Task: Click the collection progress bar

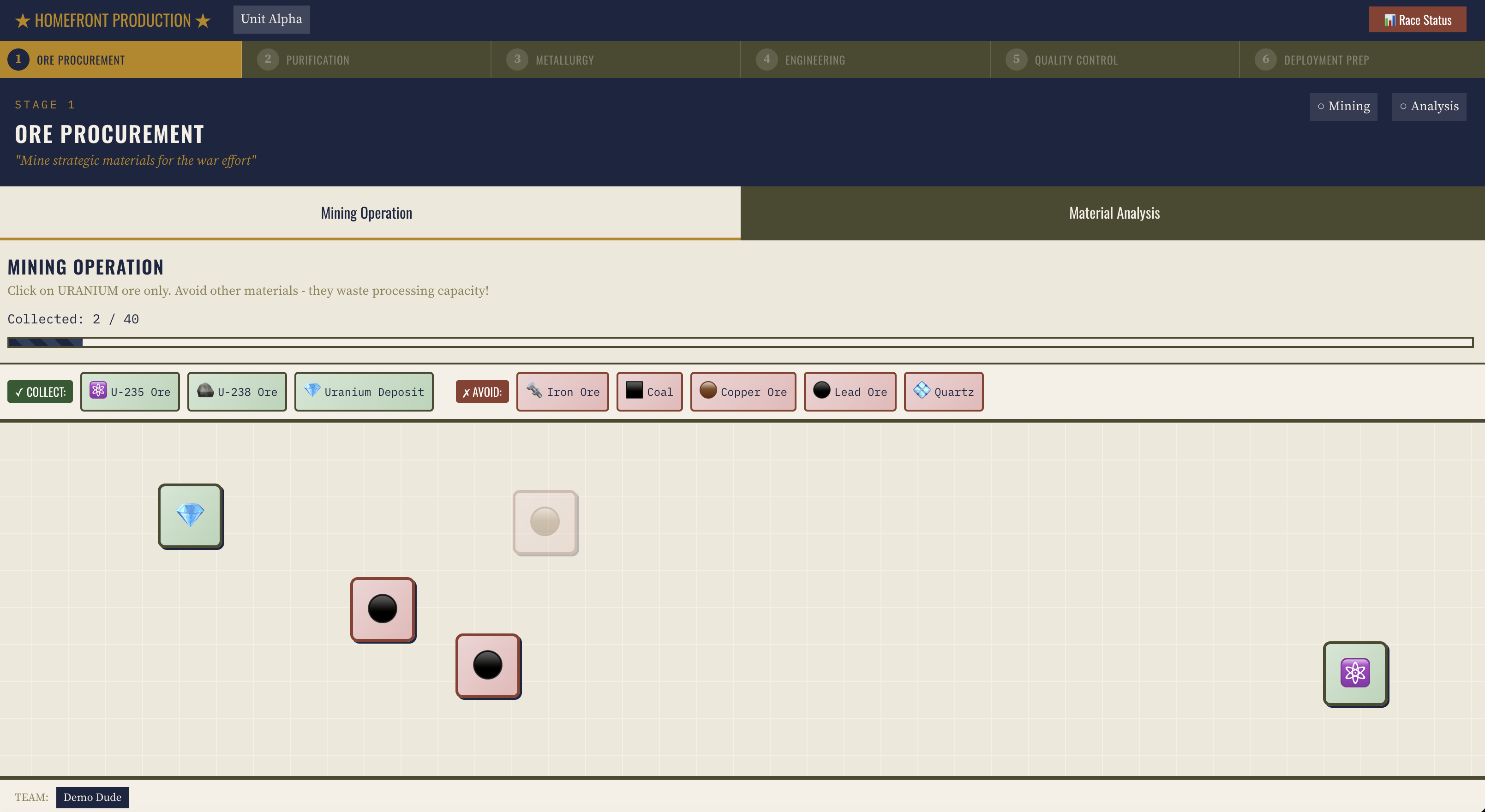Action: [x=740, y=342]
